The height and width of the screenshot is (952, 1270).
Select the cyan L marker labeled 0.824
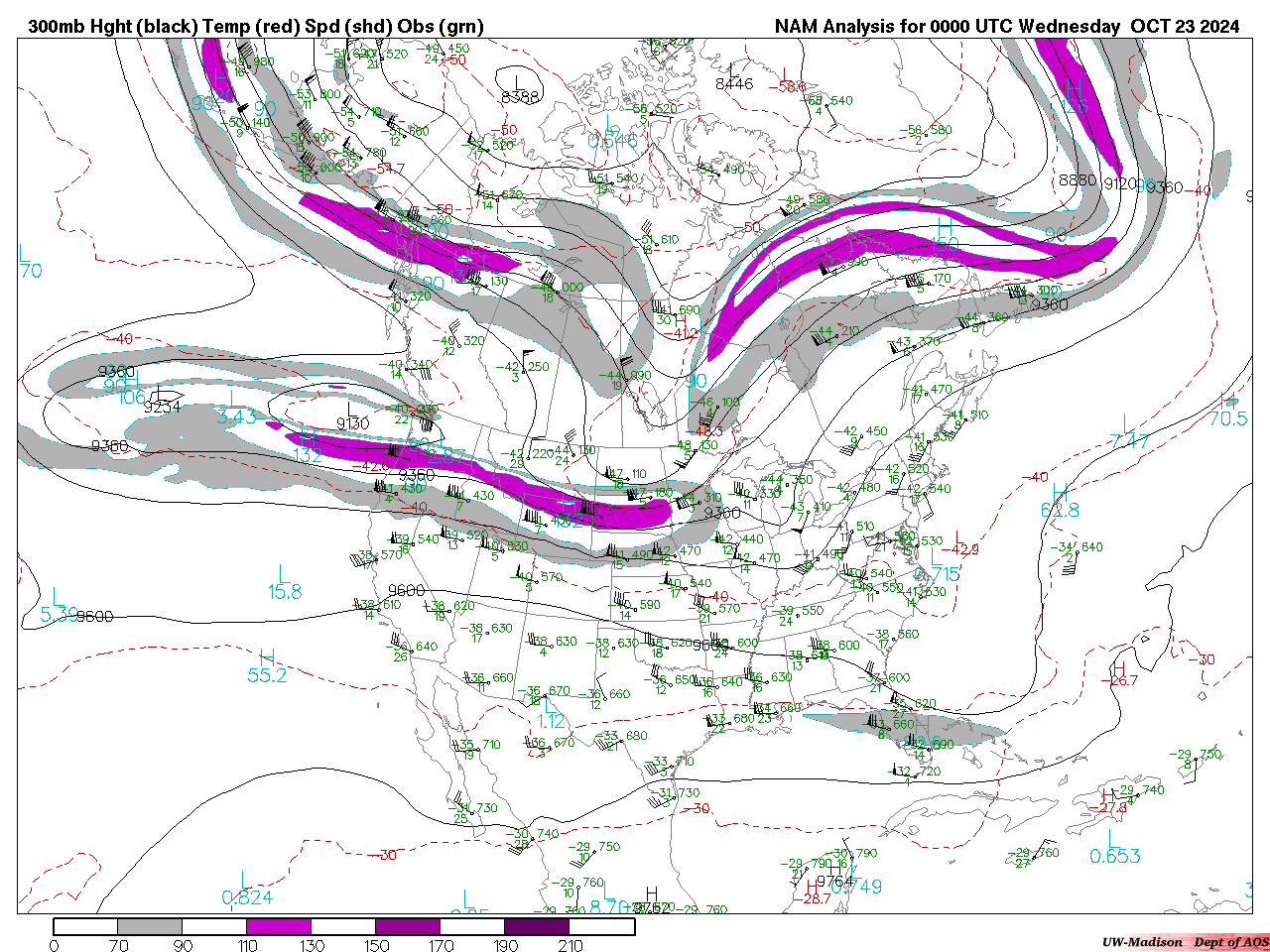(245, 880)
